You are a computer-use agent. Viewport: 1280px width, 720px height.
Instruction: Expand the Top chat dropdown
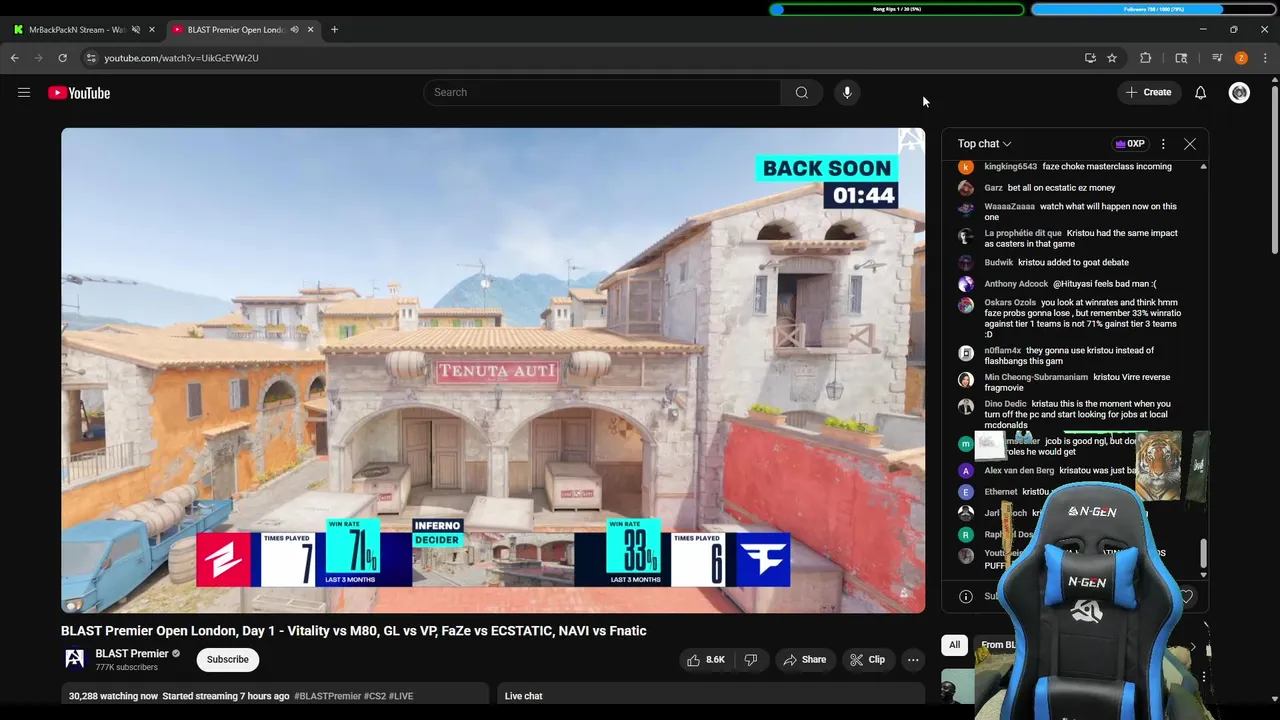[x=984, y=144]
